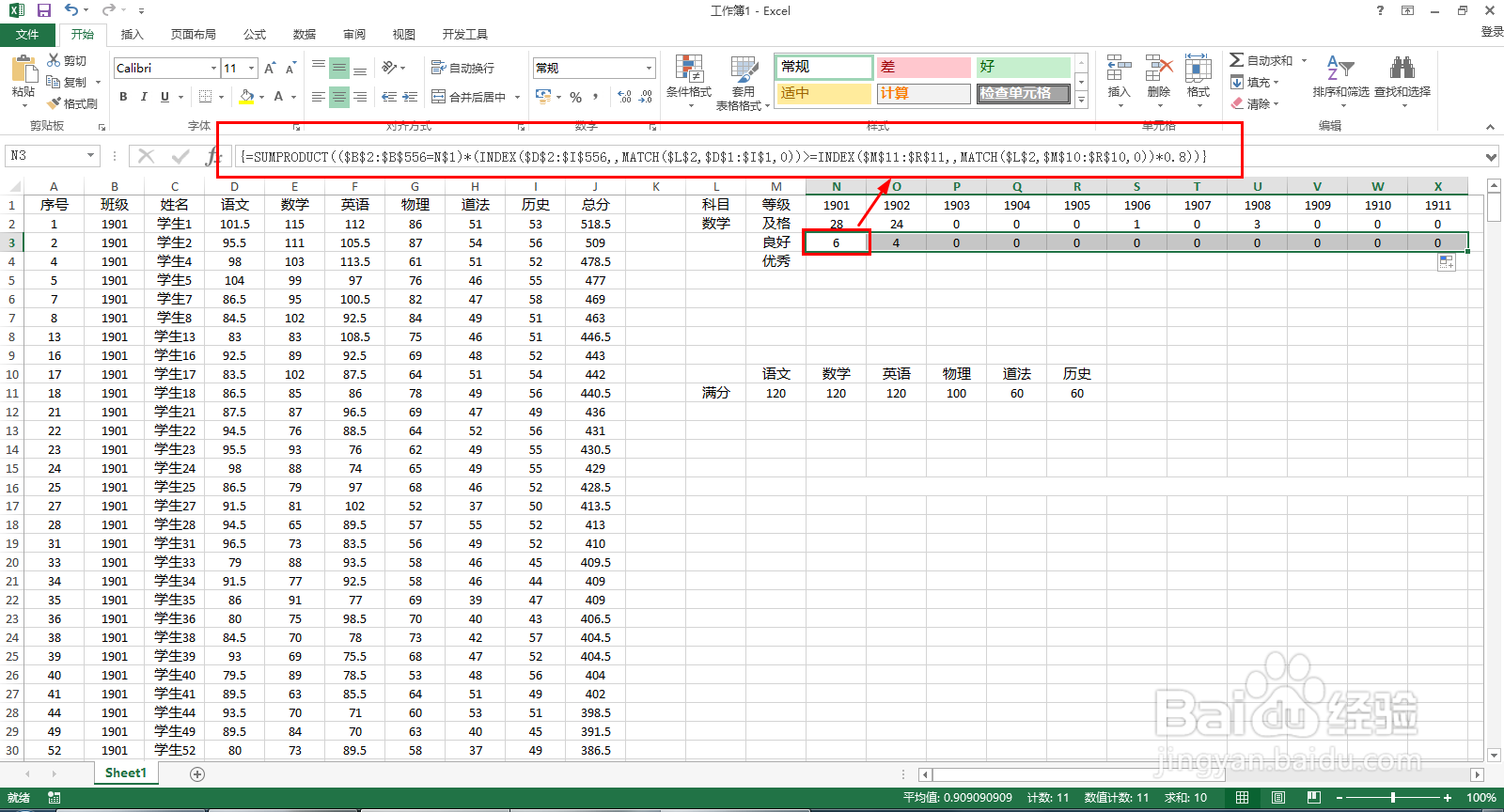Open Format as Table (套用表格格式)
The image size is (1504, 812).
pos(743,83)
